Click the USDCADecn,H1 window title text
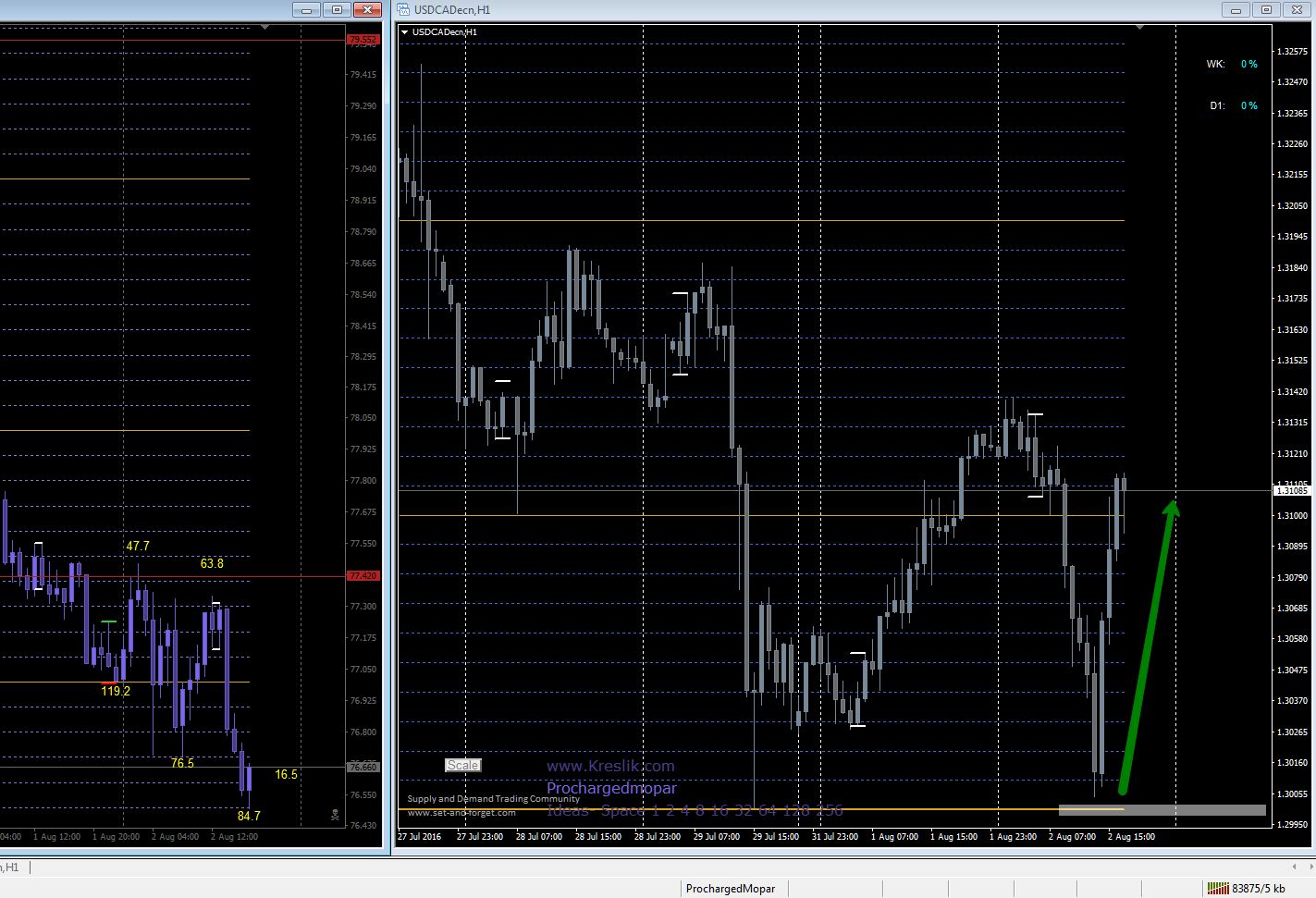Image resolution: width=1316 pixels, height=898 pixels. [x=452, y=10]
